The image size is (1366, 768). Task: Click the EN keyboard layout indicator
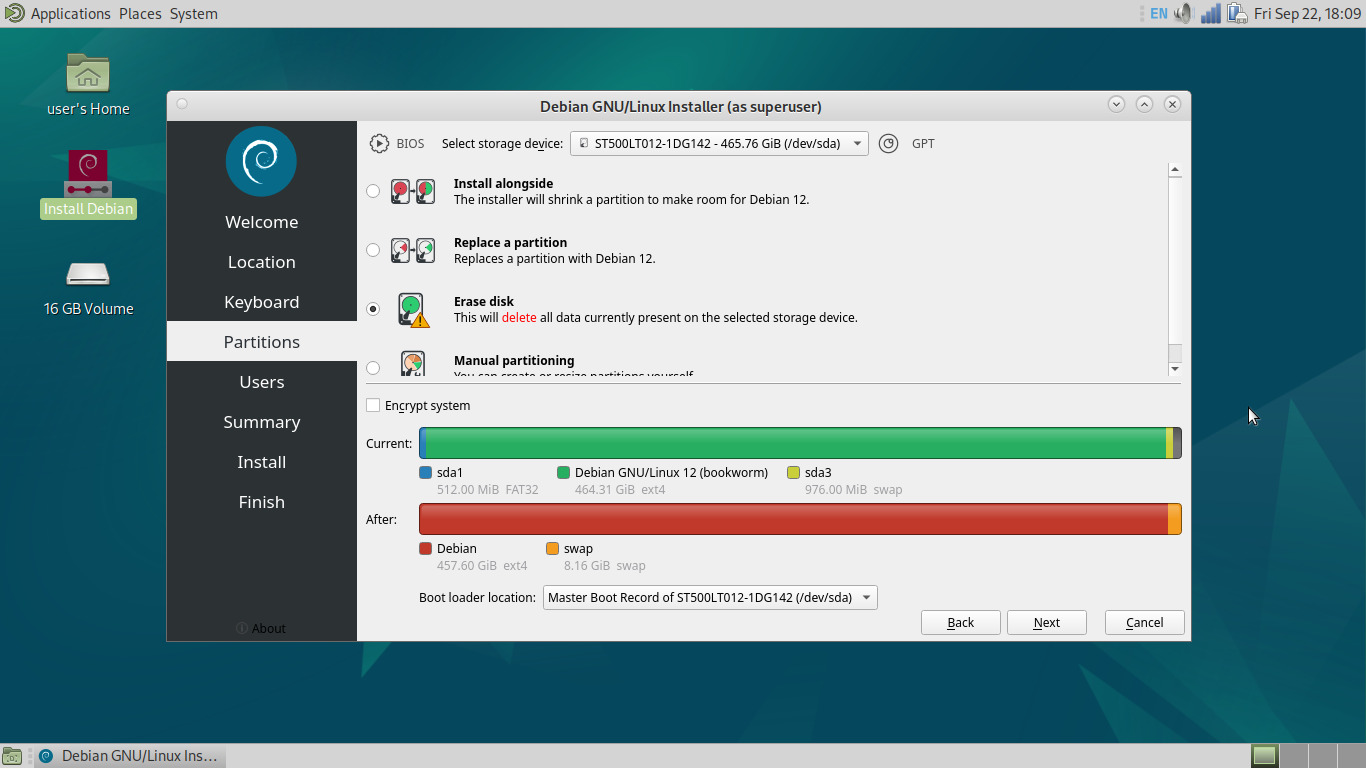click(x=1159, y=13)
